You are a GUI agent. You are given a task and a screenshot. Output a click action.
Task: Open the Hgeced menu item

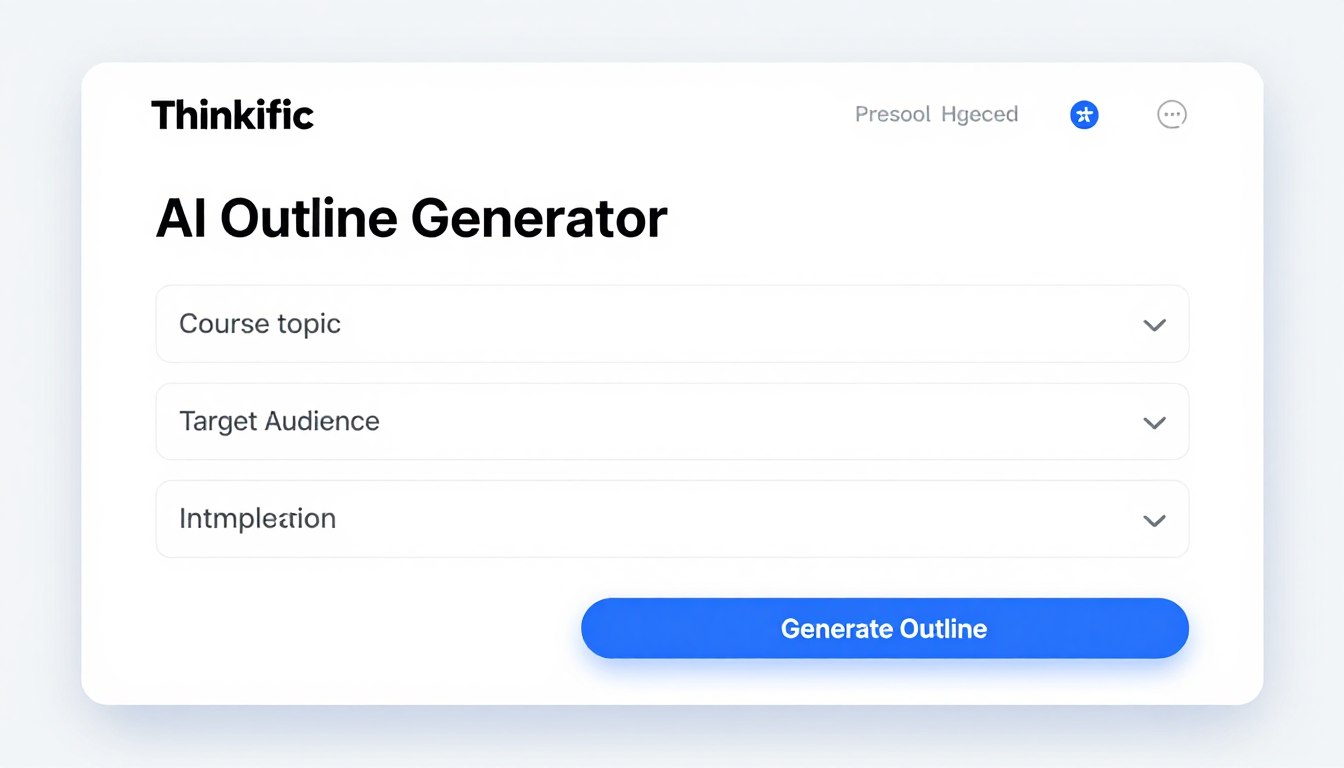[980, 114]
